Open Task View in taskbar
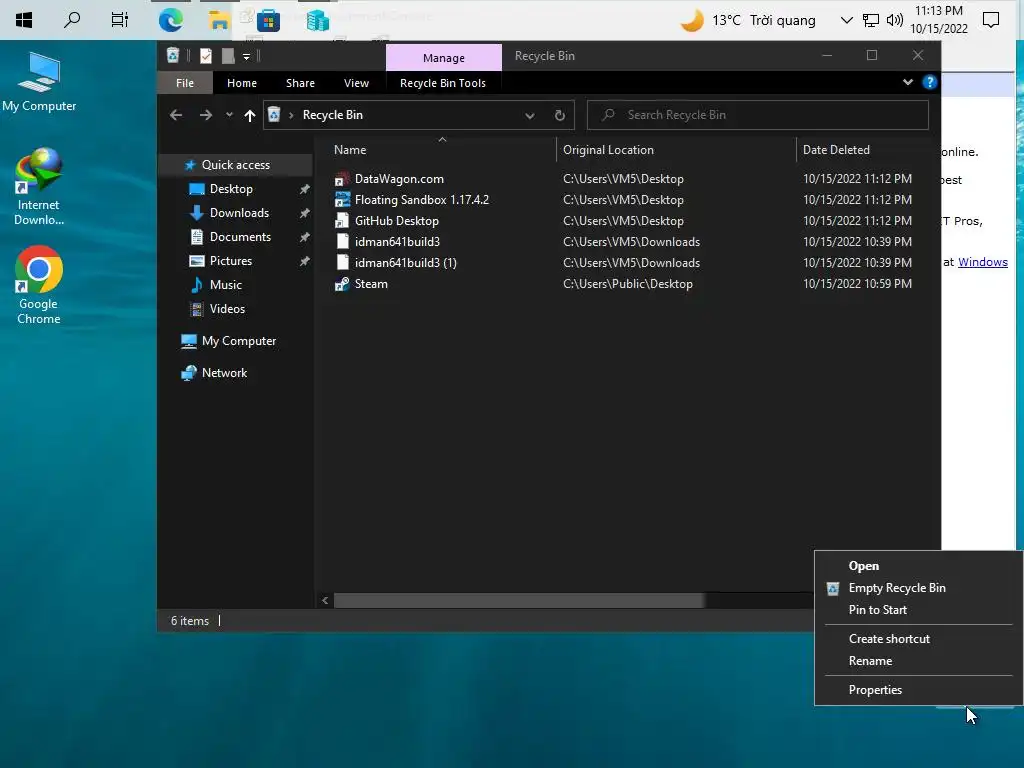The image size is (1024, 768). coord(120,20)
